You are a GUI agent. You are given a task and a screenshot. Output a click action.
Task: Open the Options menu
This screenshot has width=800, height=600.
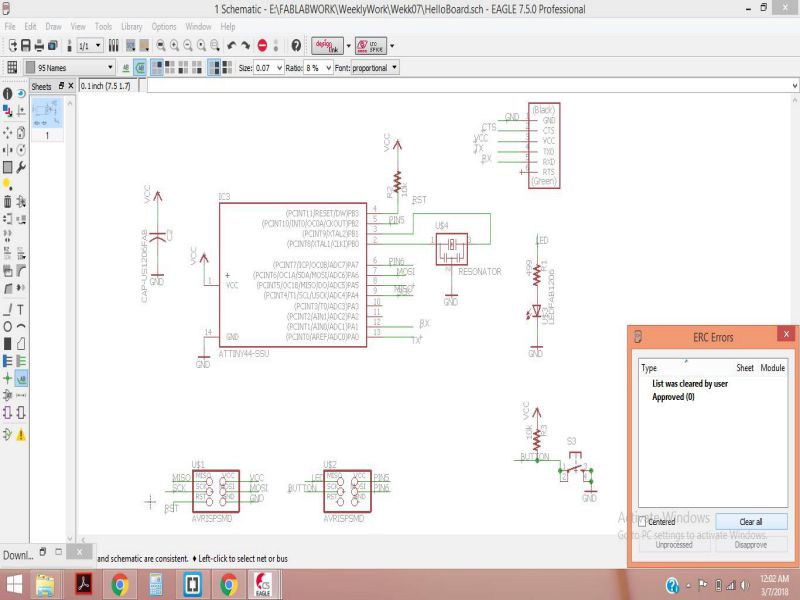pyautogui.click(x=164, y=26)
